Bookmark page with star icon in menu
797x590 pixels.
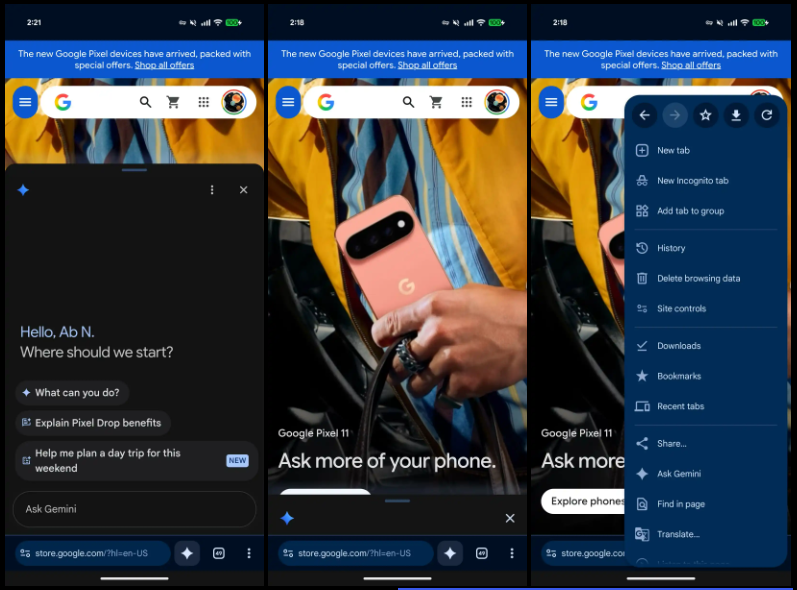coord(706,115)
